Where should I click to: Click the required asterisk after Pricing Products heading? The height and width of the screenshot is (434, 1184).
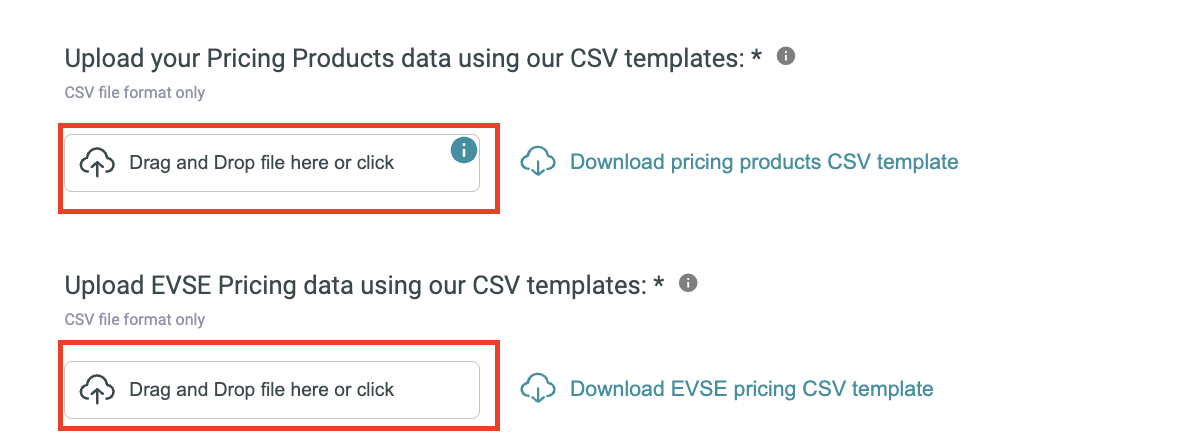tap(757, 57)
